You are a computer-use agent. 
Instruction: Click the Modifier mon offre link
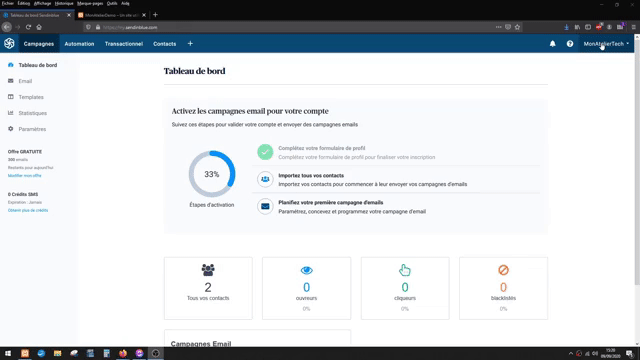[x=24, y=176]
